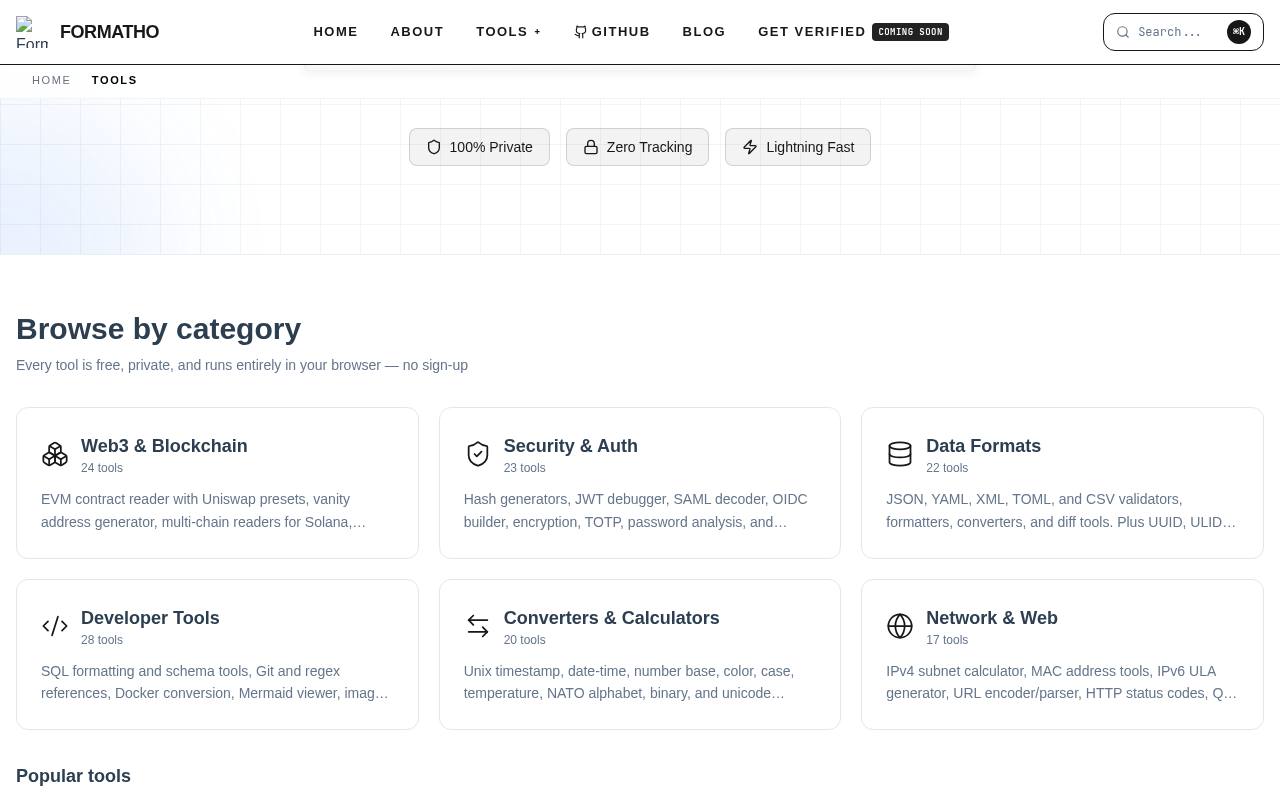Open the Developer Tools category title
Screen dimensions: 1280x800
point(150,618)
